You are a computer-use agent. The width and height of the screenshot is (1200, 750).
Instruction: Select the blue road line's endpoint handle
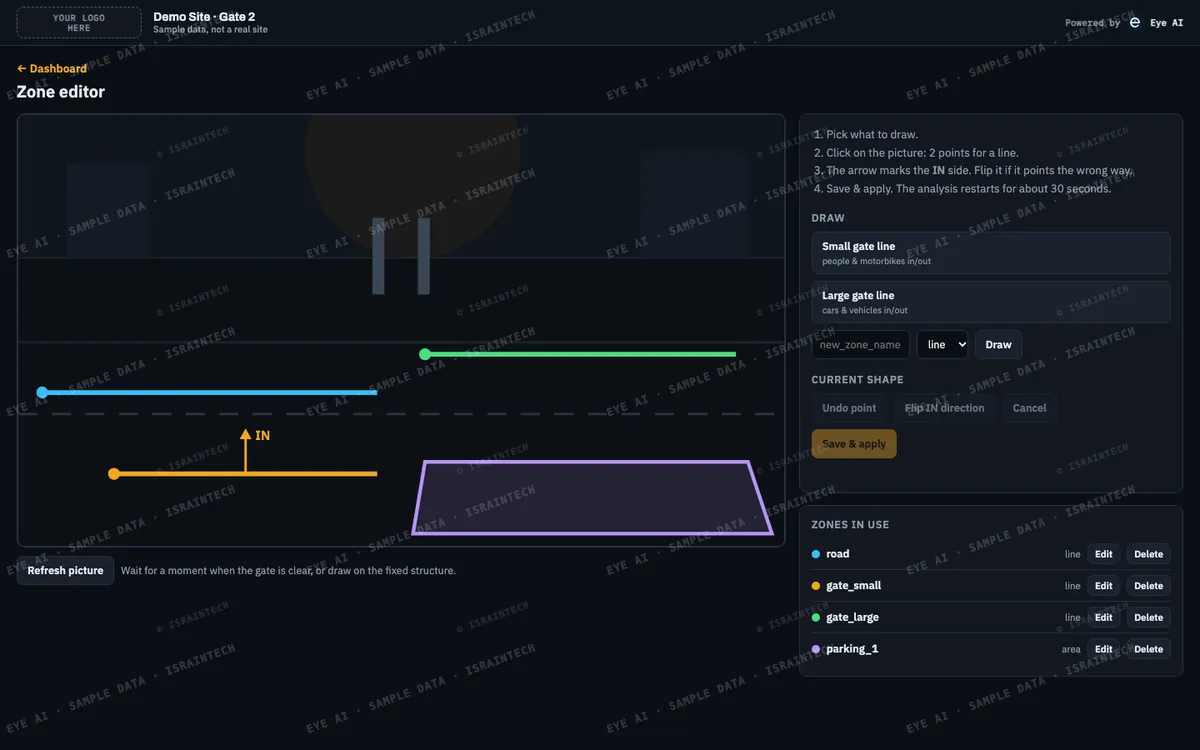click(42, 393)
